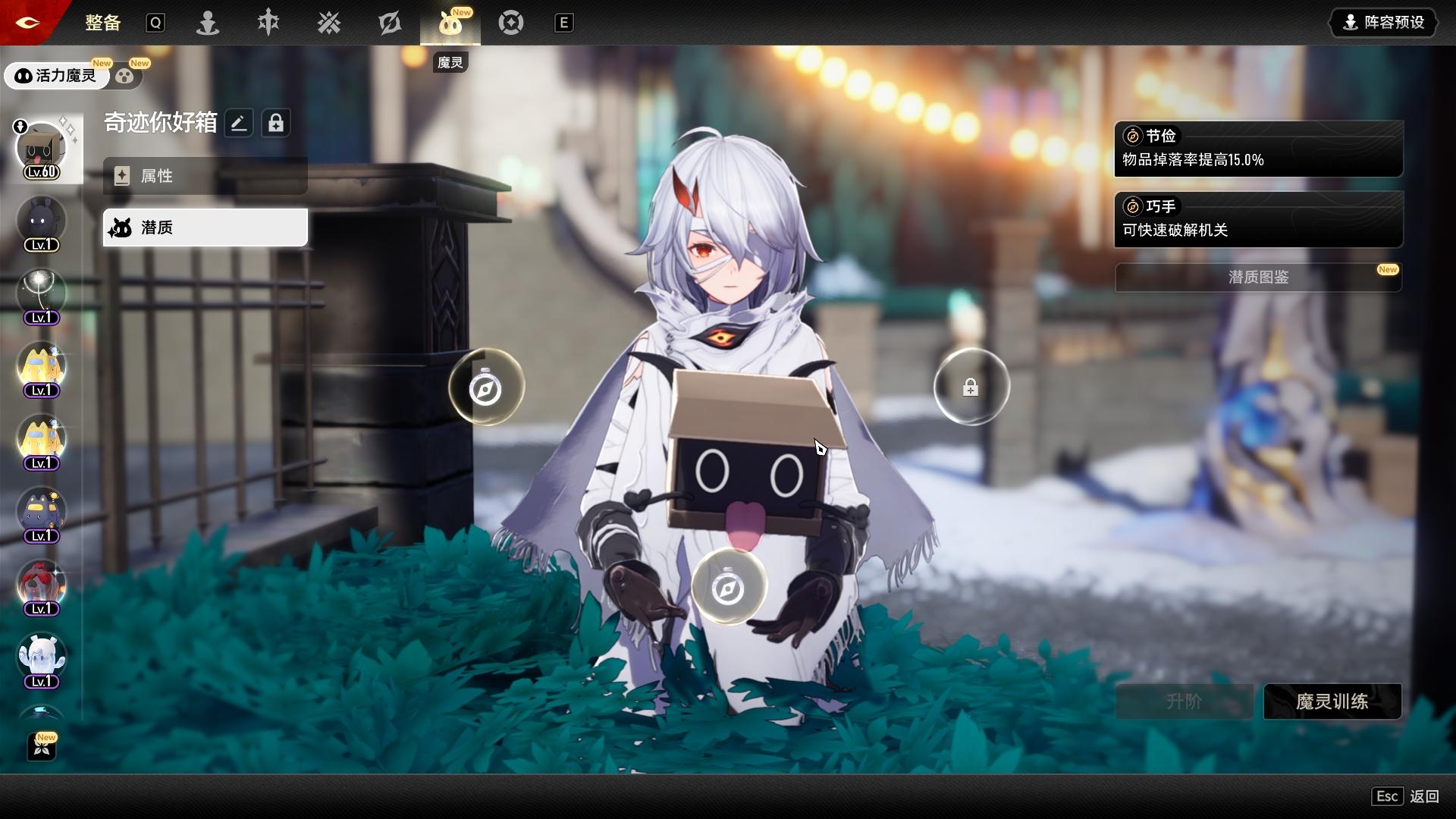
Task: Expand the 节俭 trait entry
Action: coord(1258,149)
